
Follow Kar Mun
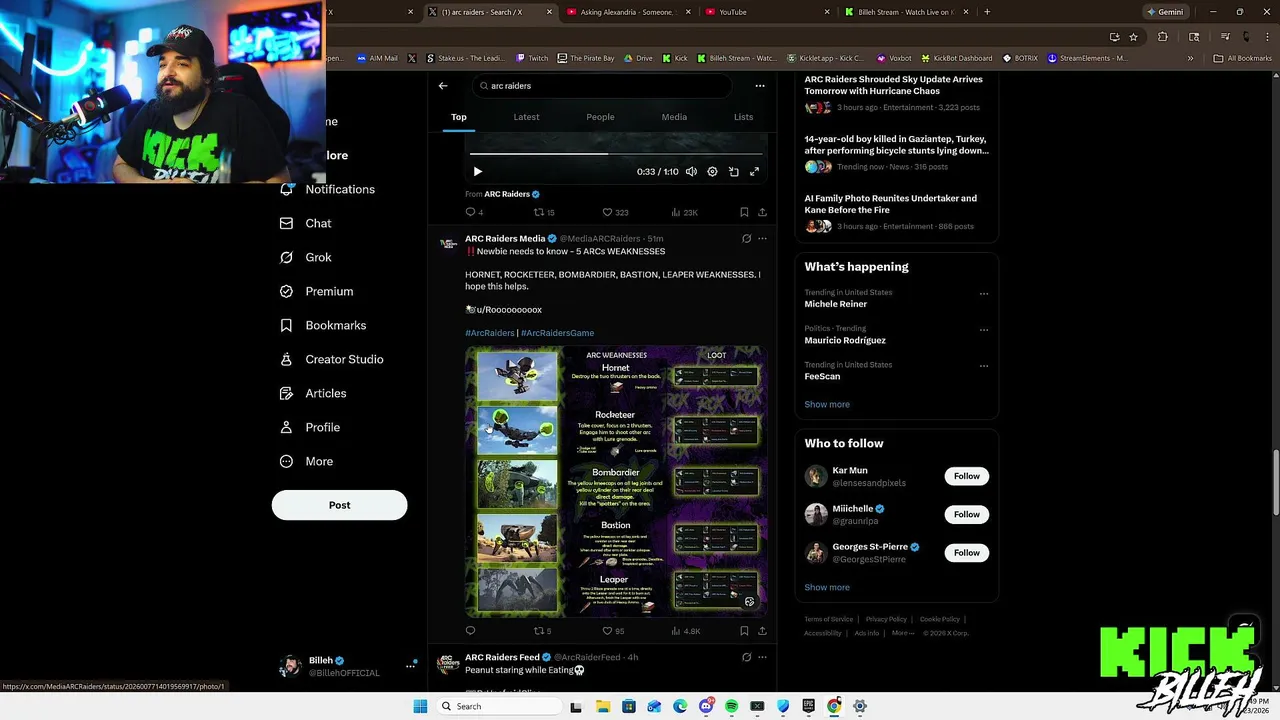click(x=967, y=476)
